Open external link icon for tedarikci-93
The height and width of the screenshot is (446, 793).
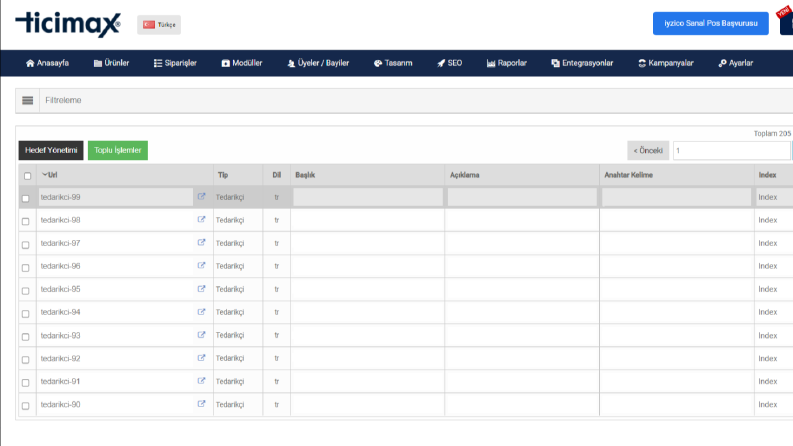201,335
